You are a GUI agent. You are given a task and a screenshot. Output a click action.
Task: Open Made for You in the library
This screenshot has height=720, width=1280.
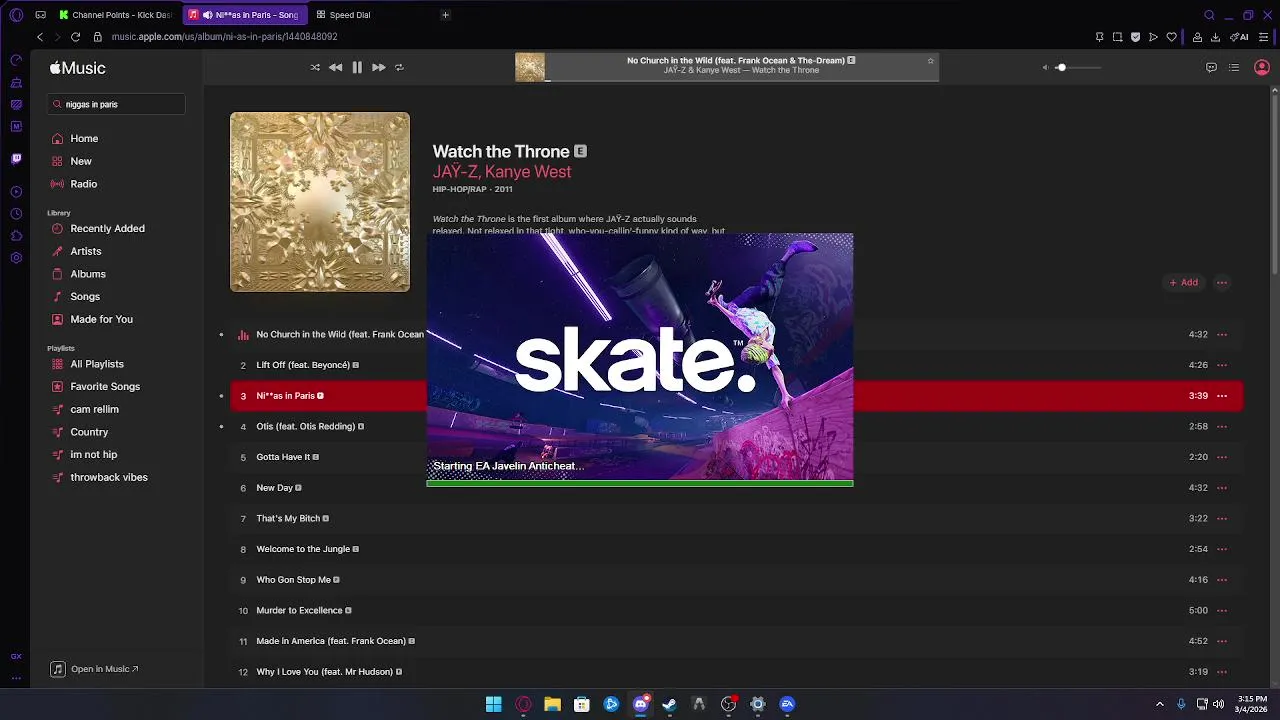coord(101,319)
